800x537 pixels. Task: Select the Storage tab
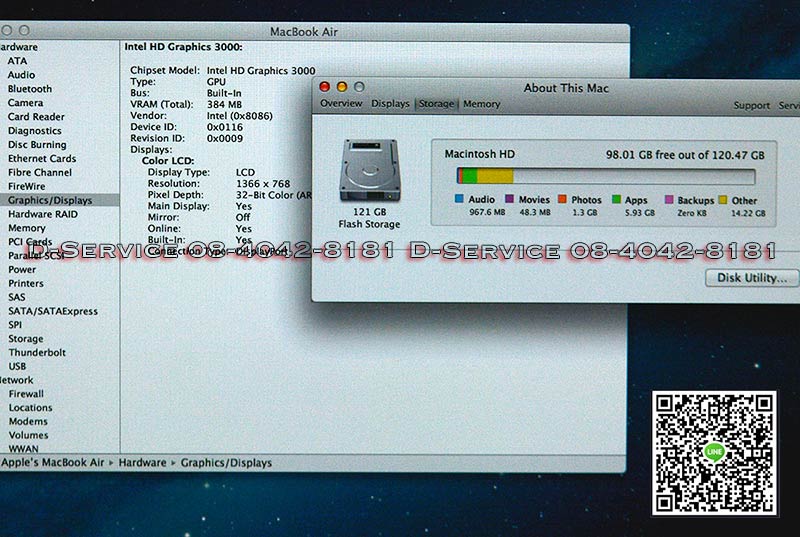(436, 104)
